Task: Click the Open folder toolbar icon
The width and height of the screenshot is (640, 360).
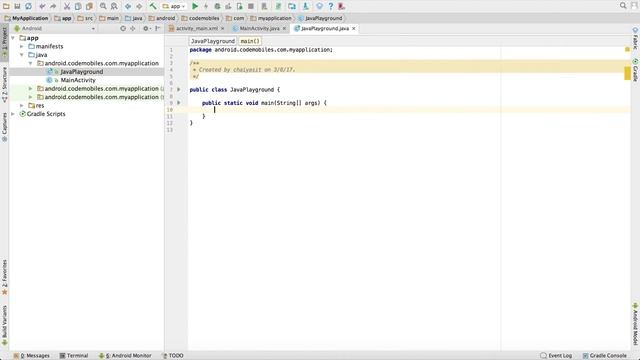Action: click(x=6, y=6)
